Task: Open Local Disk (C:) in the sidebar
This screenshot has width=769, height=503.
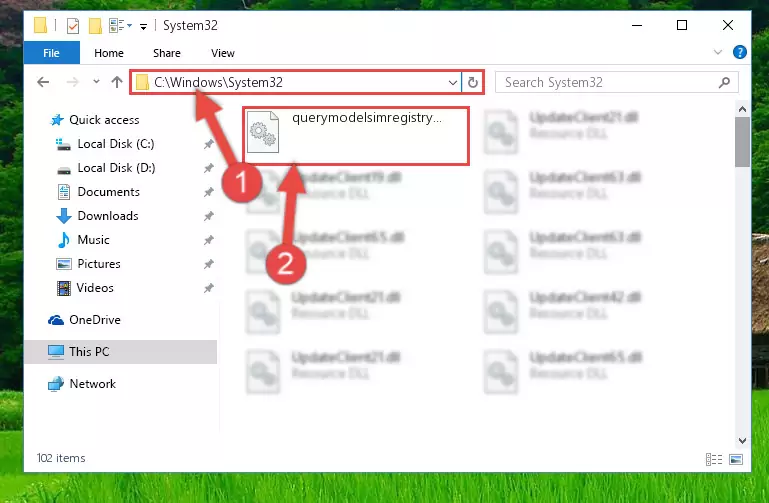Action: click(104, 144)
